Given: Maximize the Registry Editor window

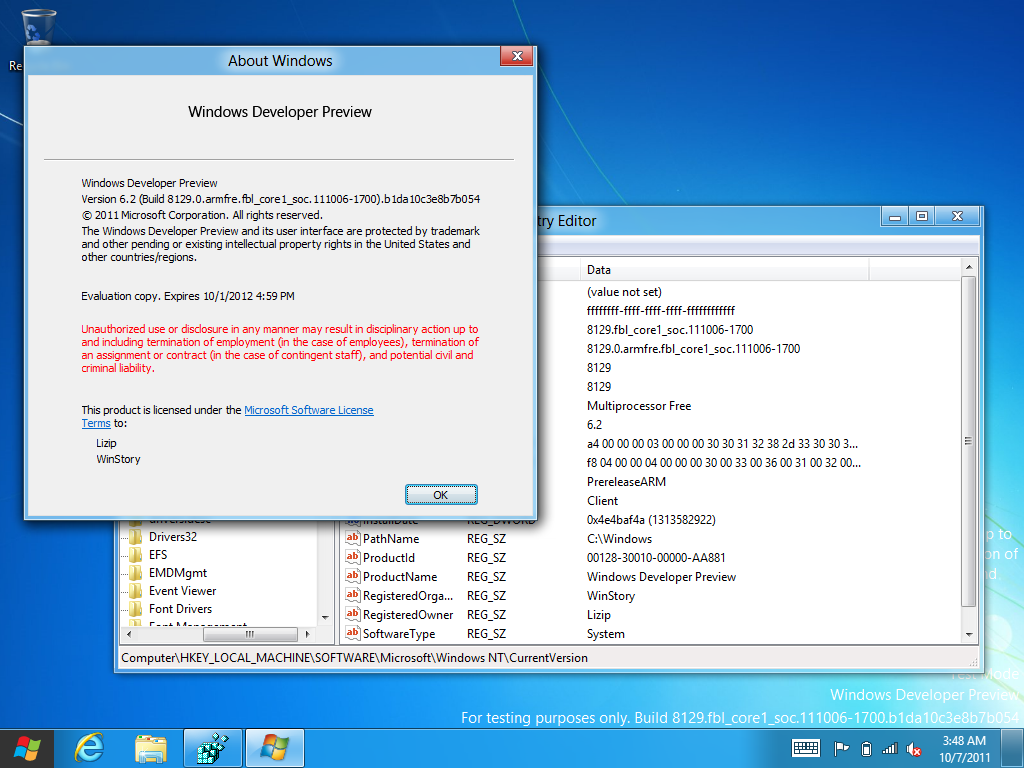Looking at the screenshot, I should pyautogui.click(x=921, y=216).
